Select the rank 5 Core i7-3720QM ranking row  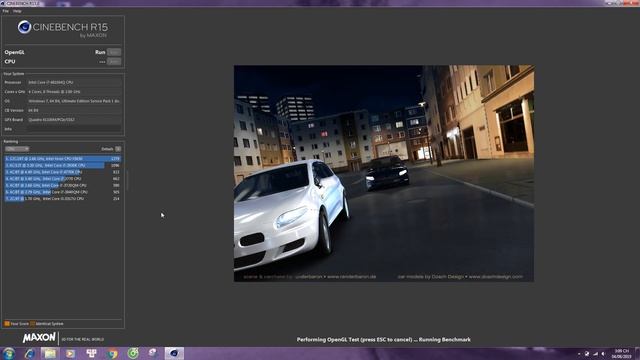(62, 185)
